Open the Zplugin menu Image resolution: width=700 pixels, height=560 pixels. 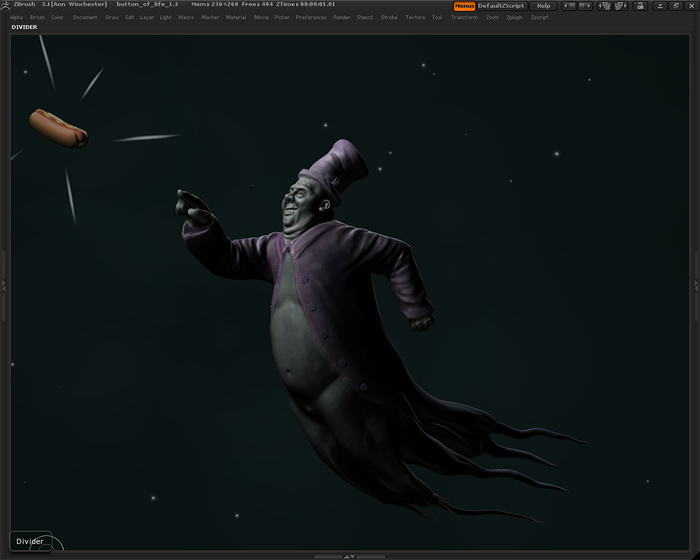coord(514,17)
